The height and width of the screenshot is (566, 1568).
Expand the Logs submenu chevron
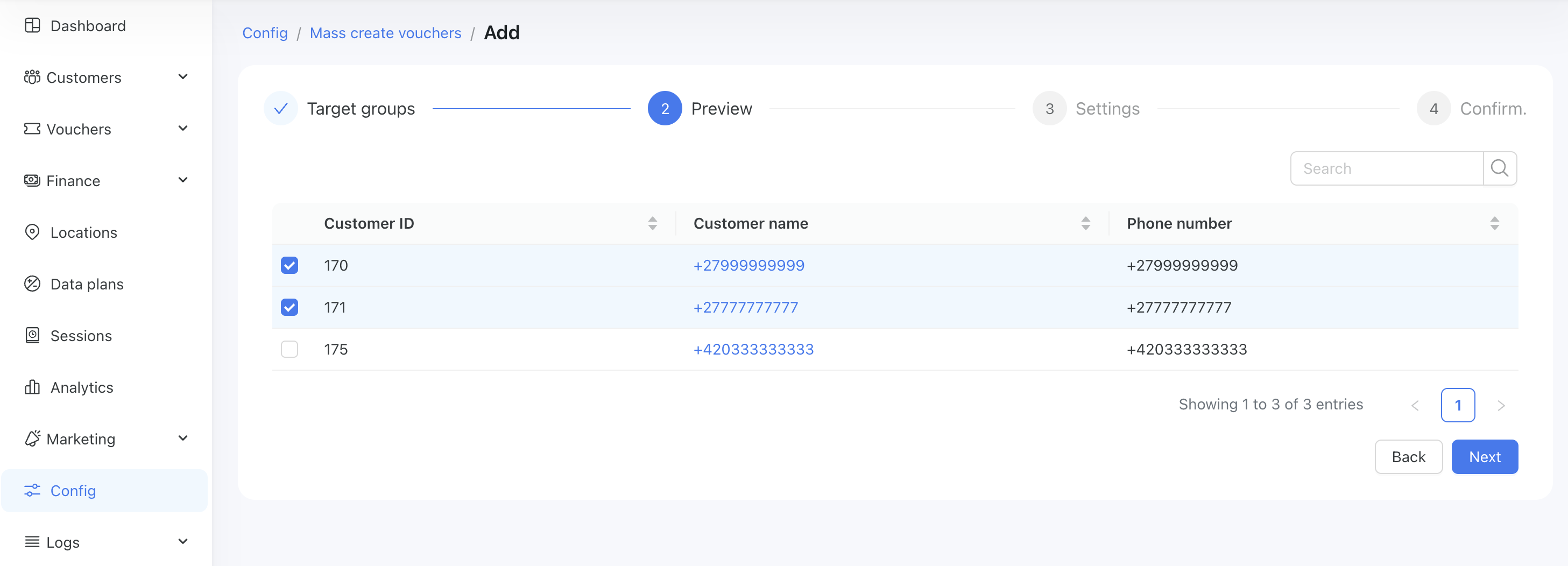(x=182, y=541)
